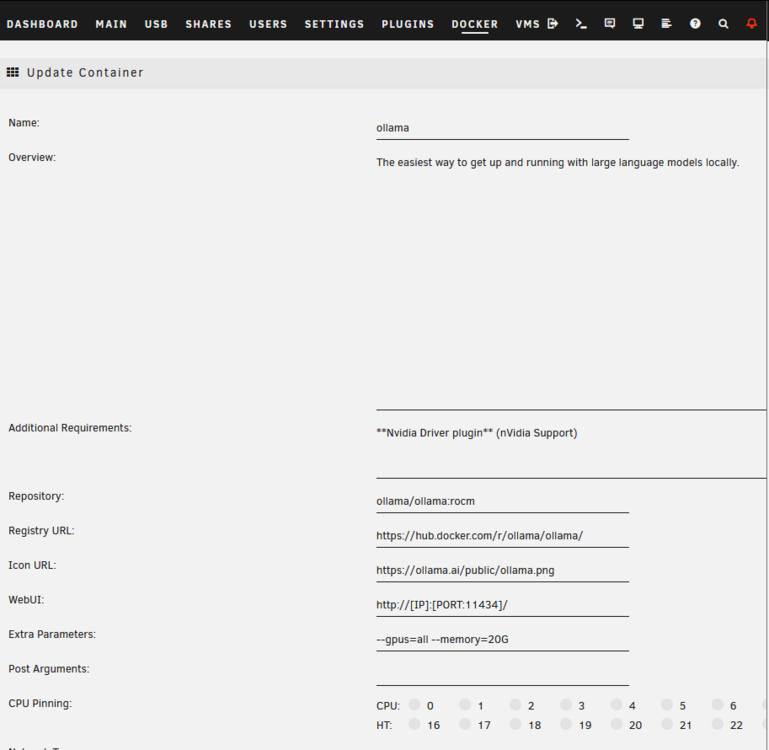Screen dimensions: 769x750
Task: Pin container to CPU 0
Action: [414, 705]
